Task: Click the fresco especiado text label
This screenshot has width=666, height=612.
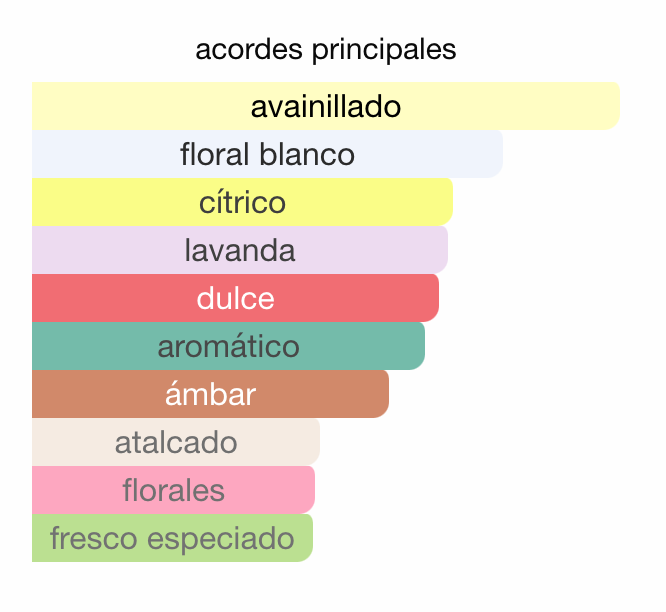Action: (172, 539)
